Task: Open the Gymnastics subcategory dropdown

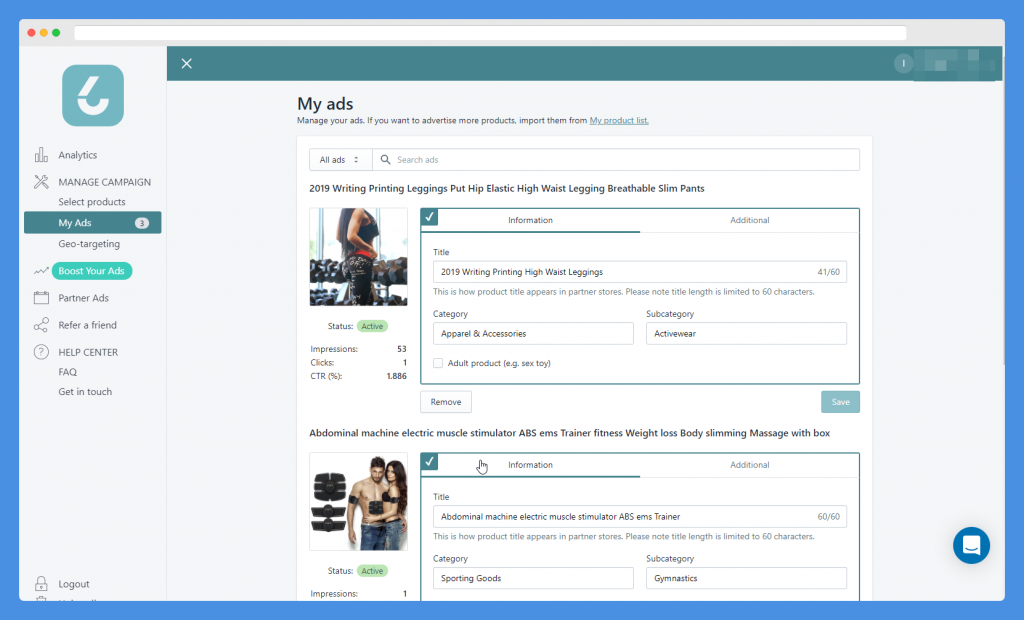Action: tap(746, 578)
